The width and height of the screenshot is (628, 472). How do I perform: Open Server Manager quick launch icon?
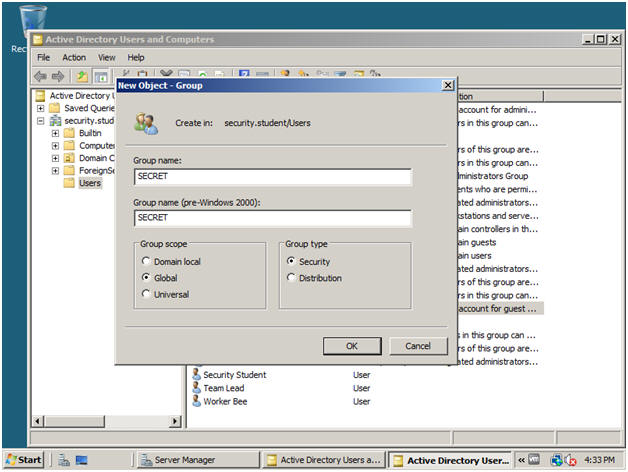(64, 460)
